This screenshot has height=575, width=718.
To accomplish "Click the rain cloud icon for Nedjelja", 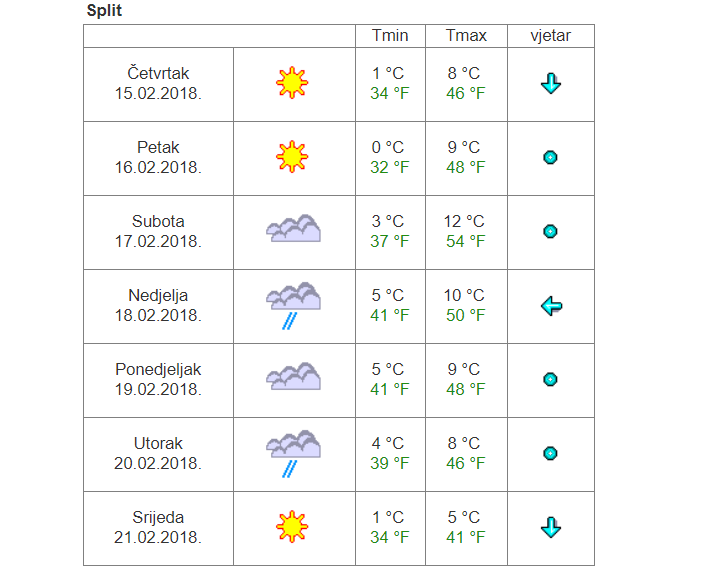I will click(294, 305).
